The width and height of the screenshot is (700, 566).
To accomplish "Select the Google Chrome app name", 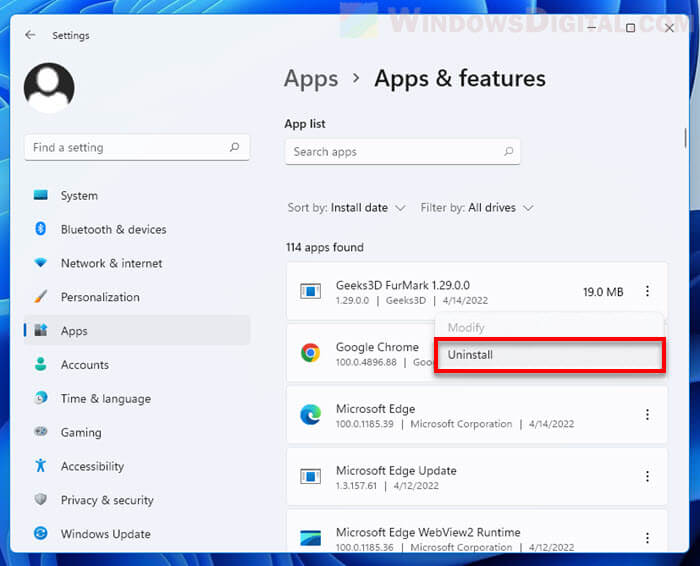I will [x=377, y=347].
